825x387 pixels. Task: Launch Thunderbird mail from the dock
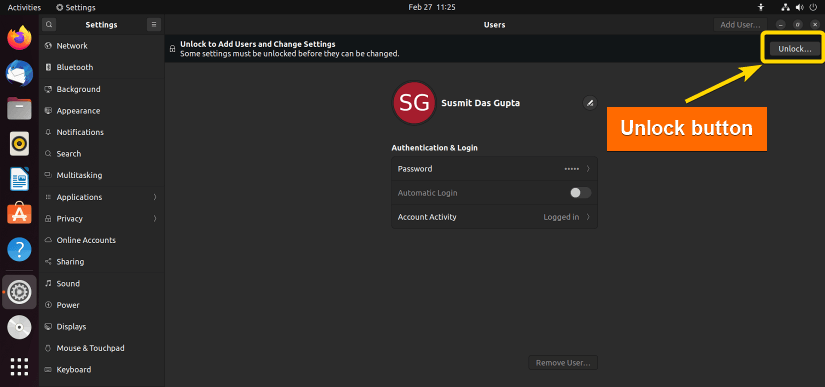(x=19, y=73)
